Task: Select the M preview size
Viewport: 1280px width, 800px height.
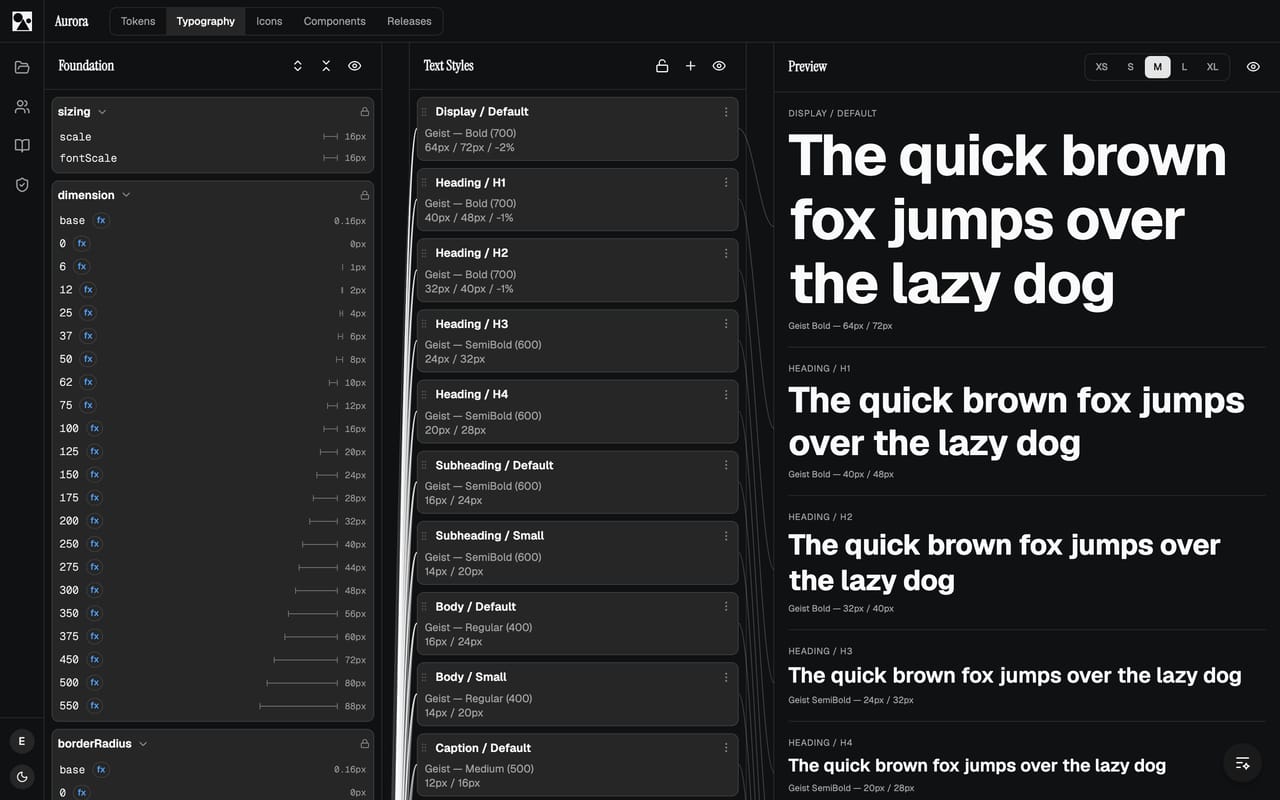Action: pos(1158,67)
